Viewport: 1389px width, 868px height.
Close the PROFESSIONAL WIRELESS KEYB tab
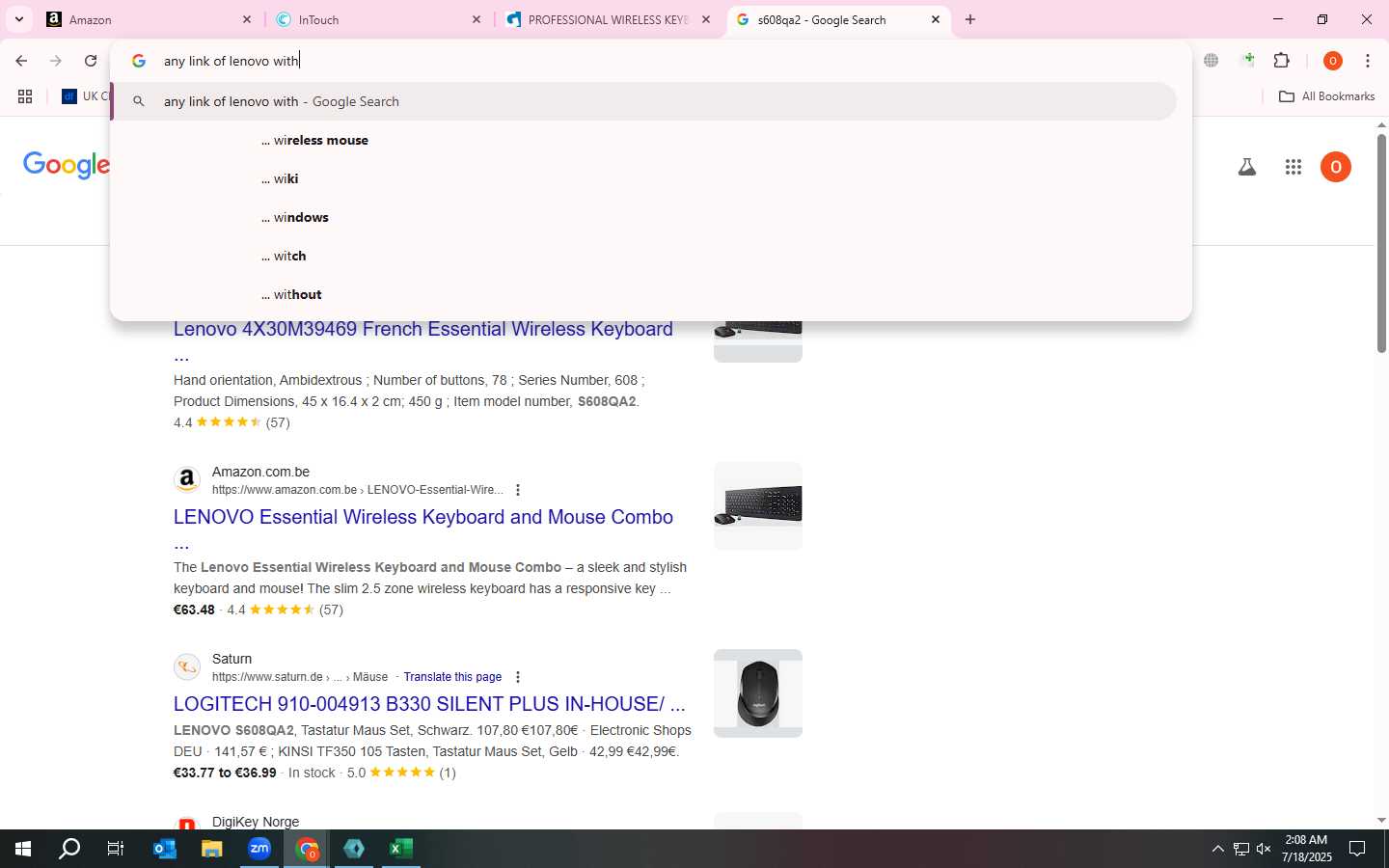click(706, 19)
